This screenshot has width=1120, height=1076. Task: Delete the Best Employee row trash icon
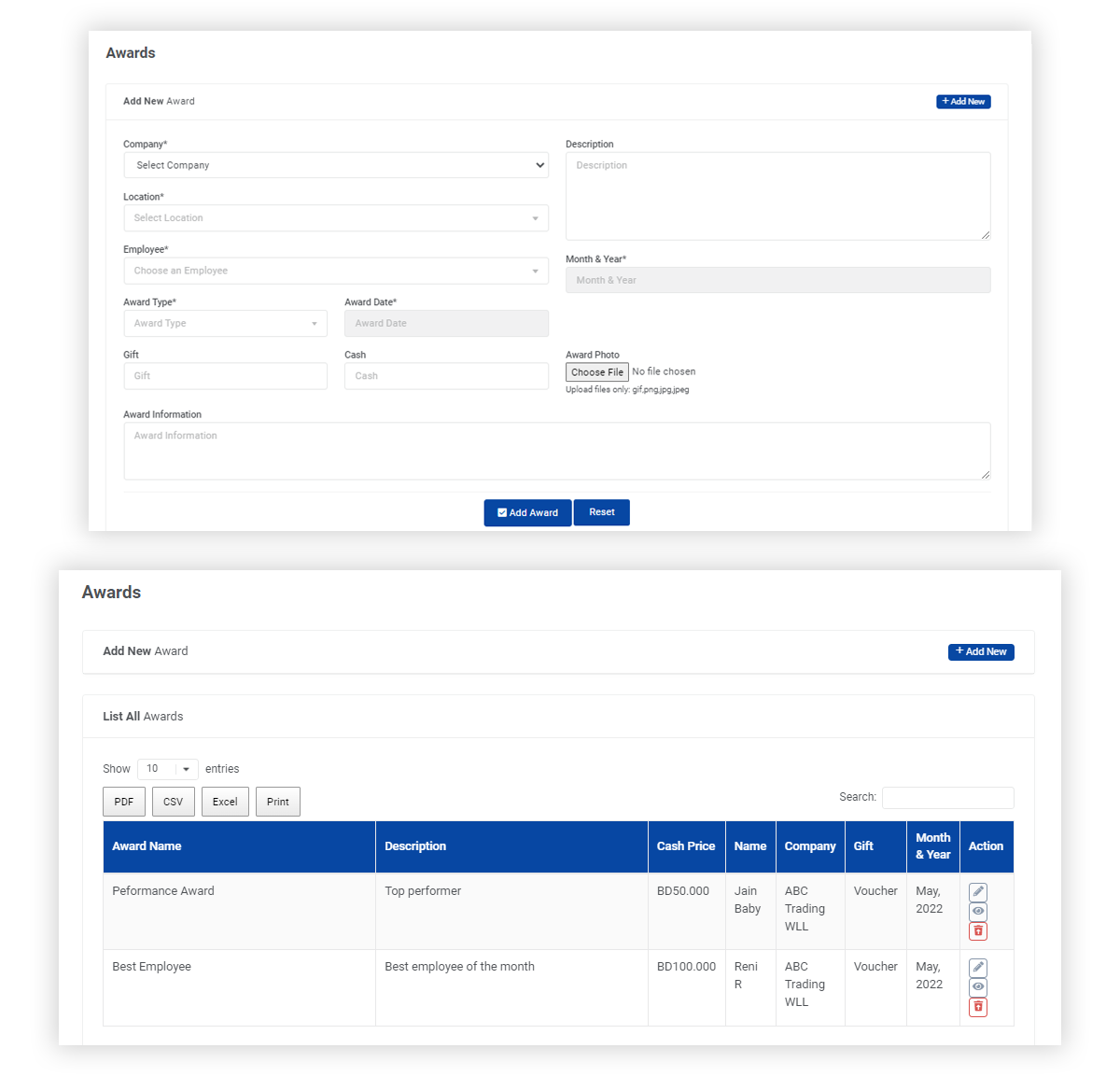[977, 1007]
